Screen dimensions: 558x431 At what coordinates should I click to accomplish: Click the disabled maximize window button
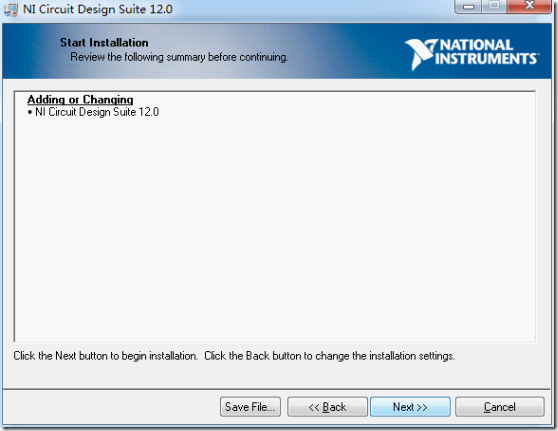(x=494, y=6)
